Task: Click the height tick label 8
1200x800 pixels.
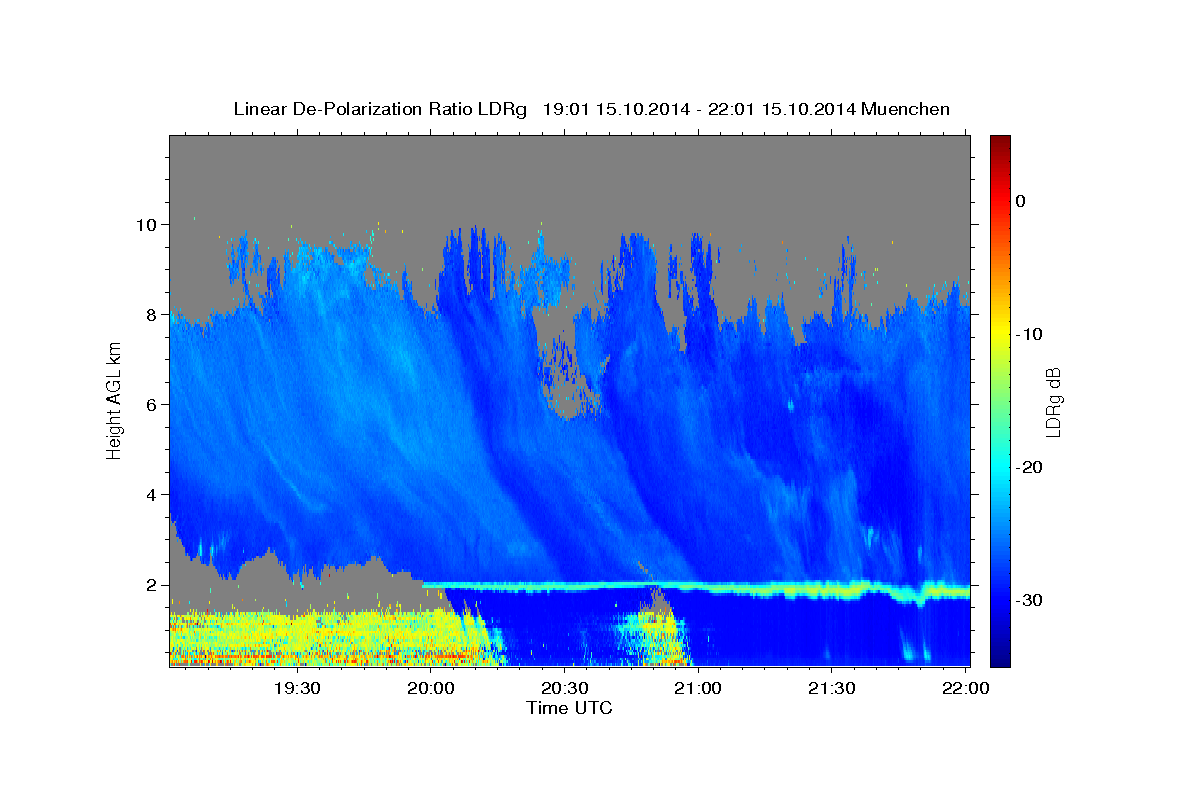Action: pos(154,314)
